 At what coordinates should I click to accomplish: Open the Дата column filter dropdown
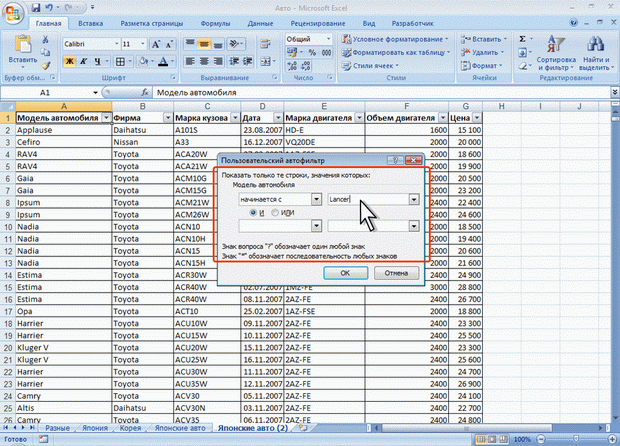pyautogui.click(x=278, y=118)
